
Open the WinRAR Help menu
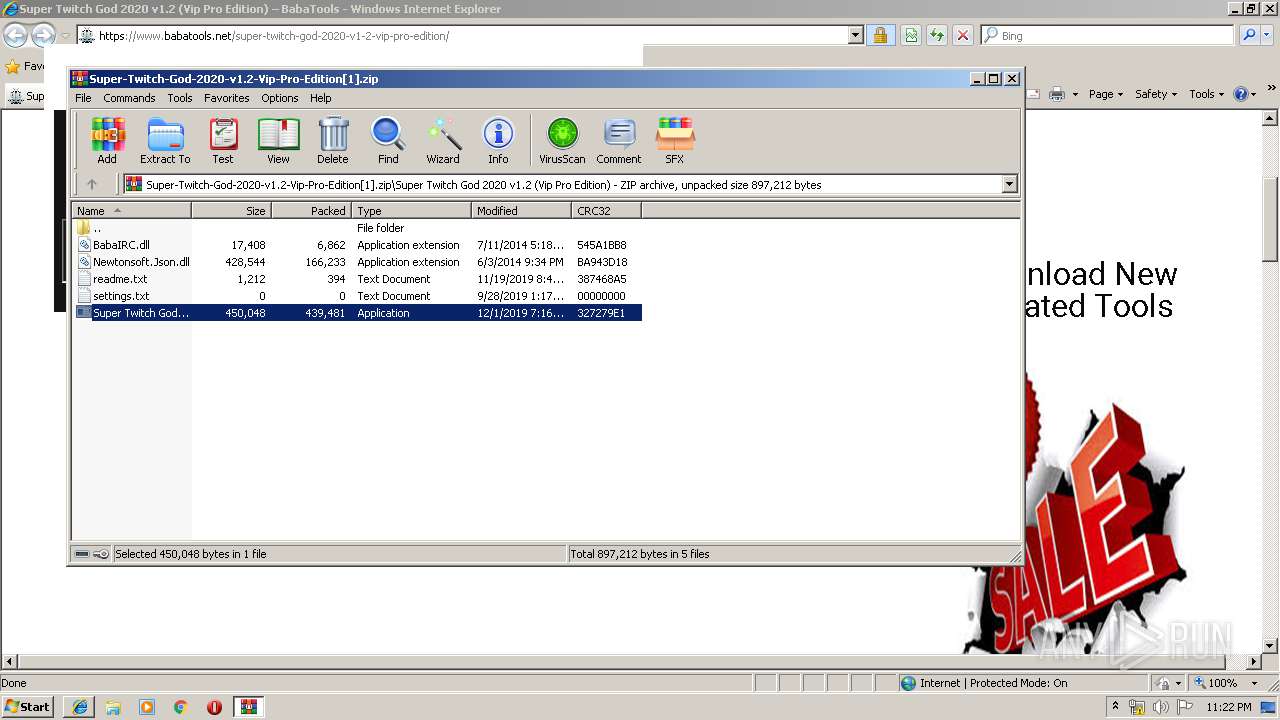(x=321, y=98)
